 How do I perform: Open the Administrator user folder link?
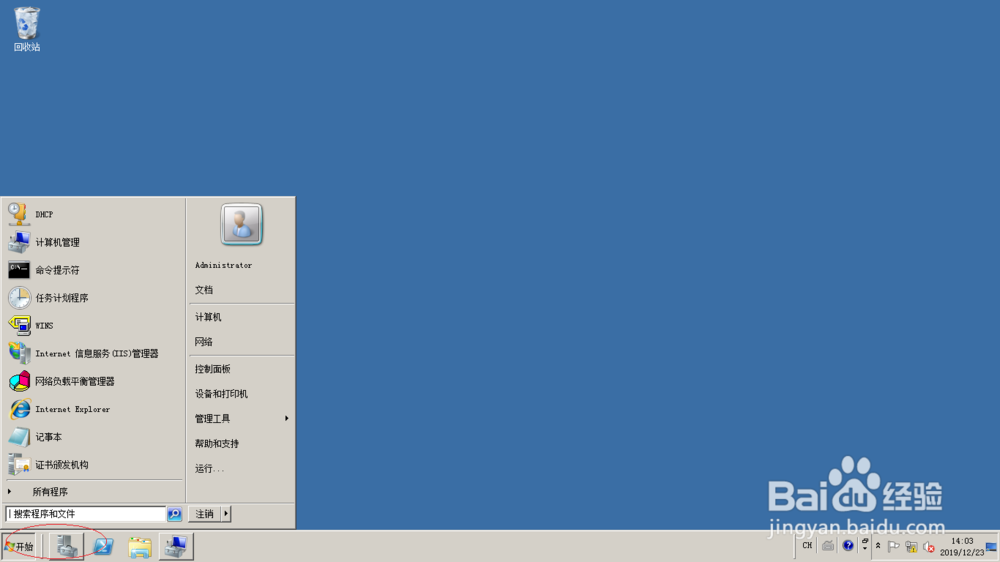(241, 265)
